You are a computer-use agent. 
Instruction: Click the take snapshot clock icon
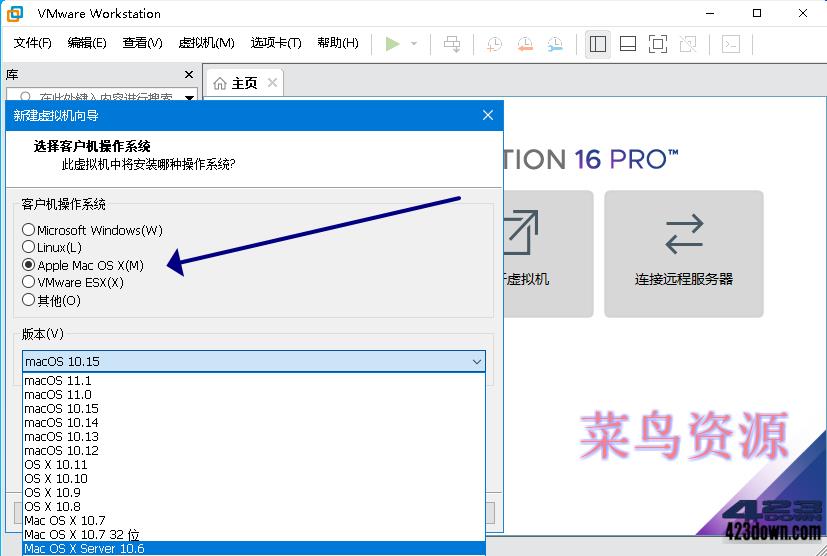point(494,43)
